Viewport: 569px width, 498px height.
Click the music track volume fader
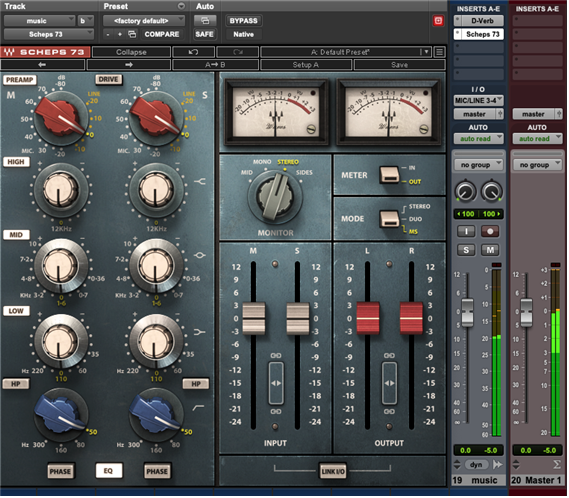coord(467,313)
